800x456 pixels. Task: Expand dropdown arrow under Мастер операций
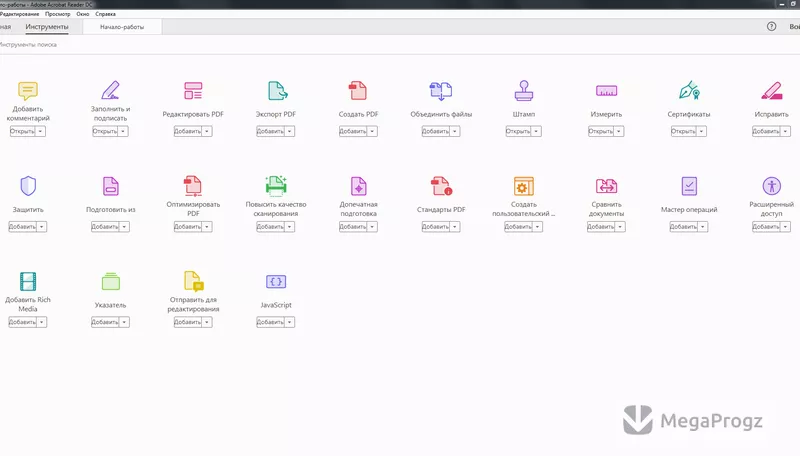click(703, 226)
